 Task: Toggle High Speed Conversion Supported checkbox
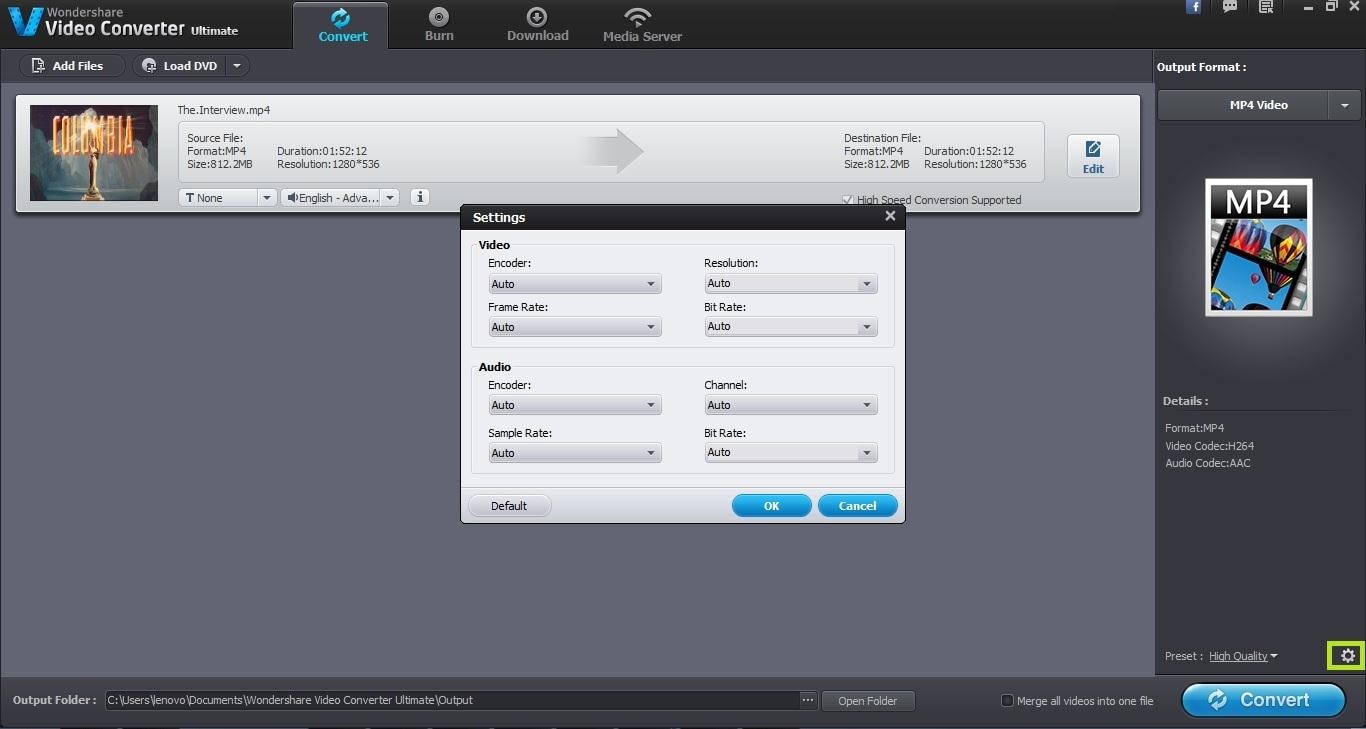pyautogui.click(x=848, y=200)
